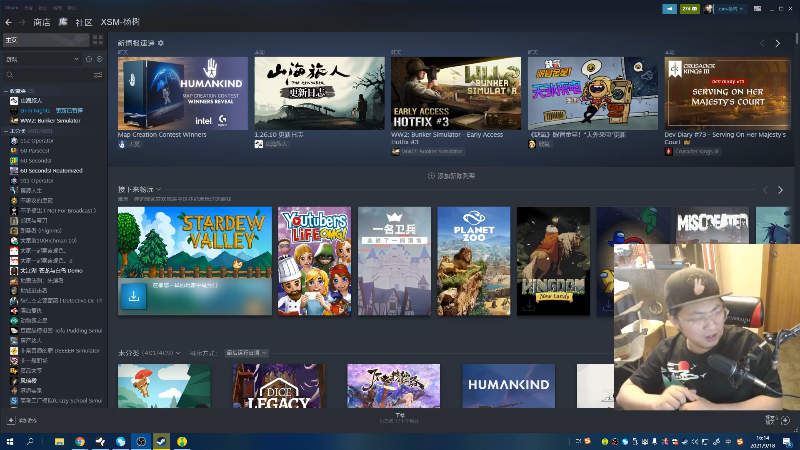
Task: Open friends and chat icon
Action: [779, 419]
